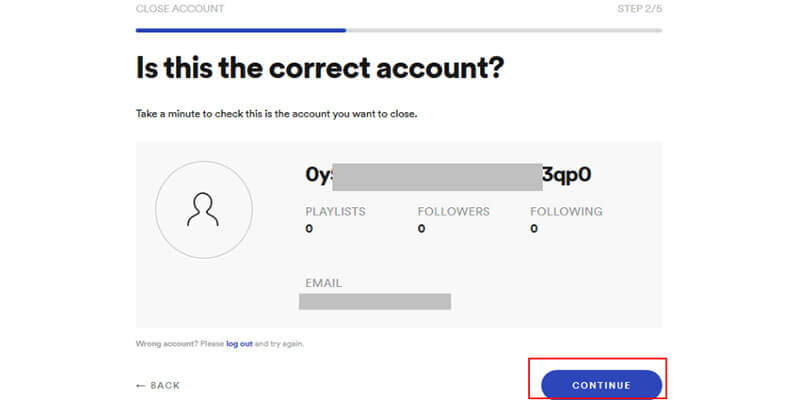Click the FOLLOWING count label
The image size is (800, 400).
tap(566, 211)
